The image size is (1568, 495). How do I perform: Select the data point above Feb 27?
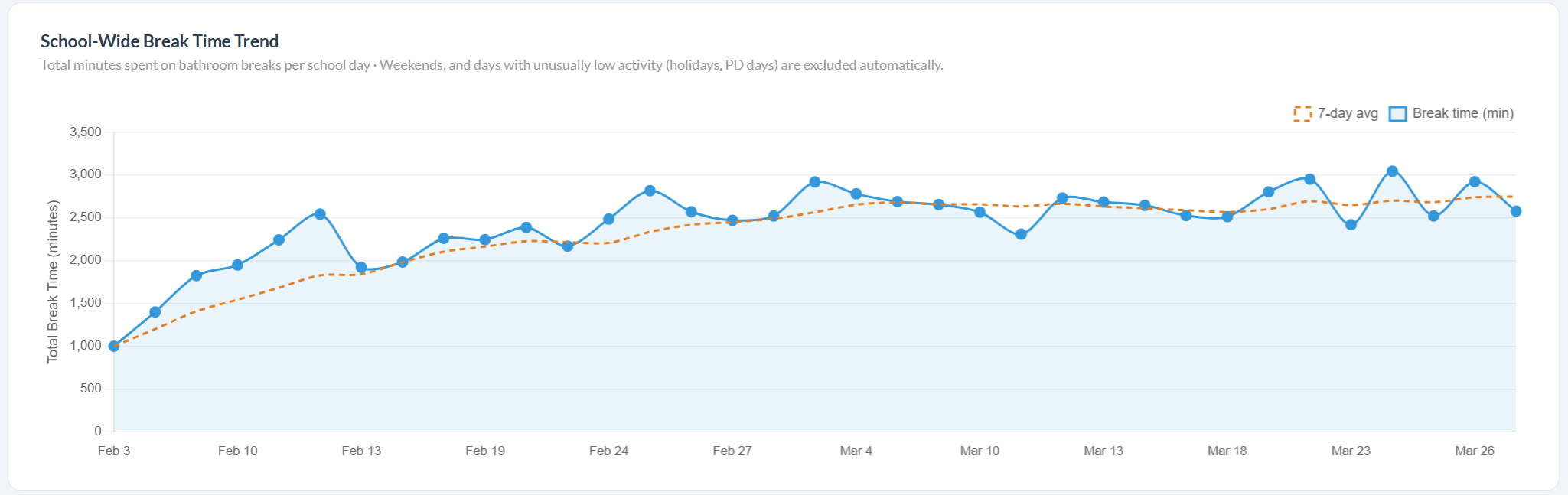(x=732, y=220)
